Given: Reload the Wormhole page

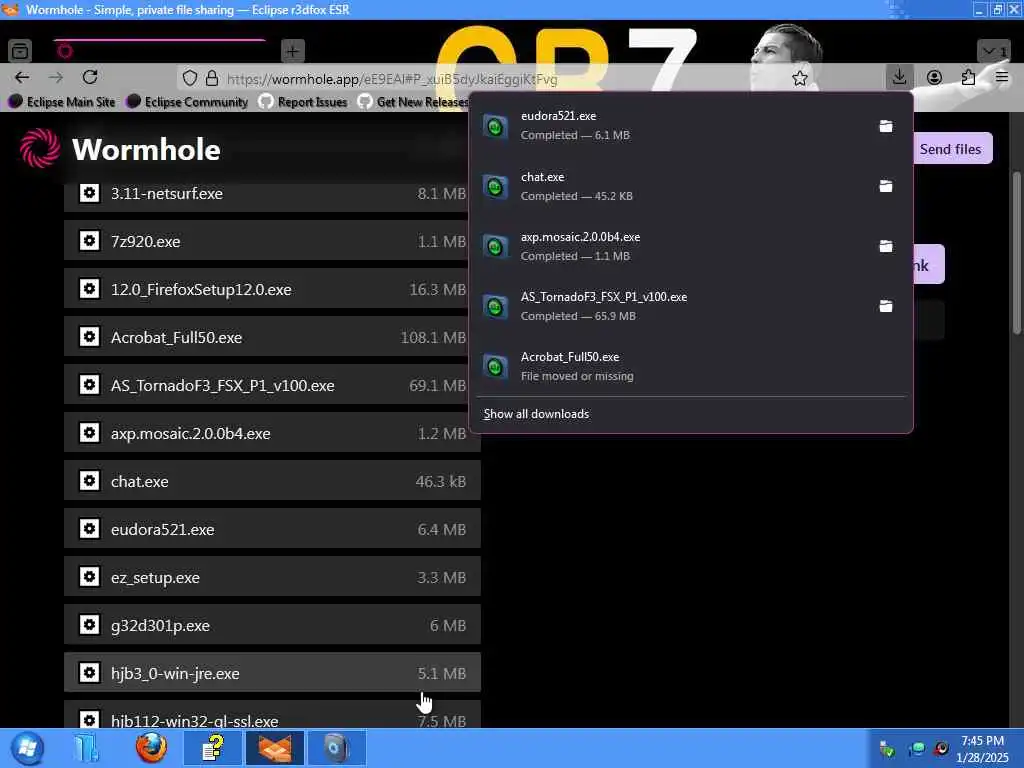Looking at the screenshot, I should (90, 78).
